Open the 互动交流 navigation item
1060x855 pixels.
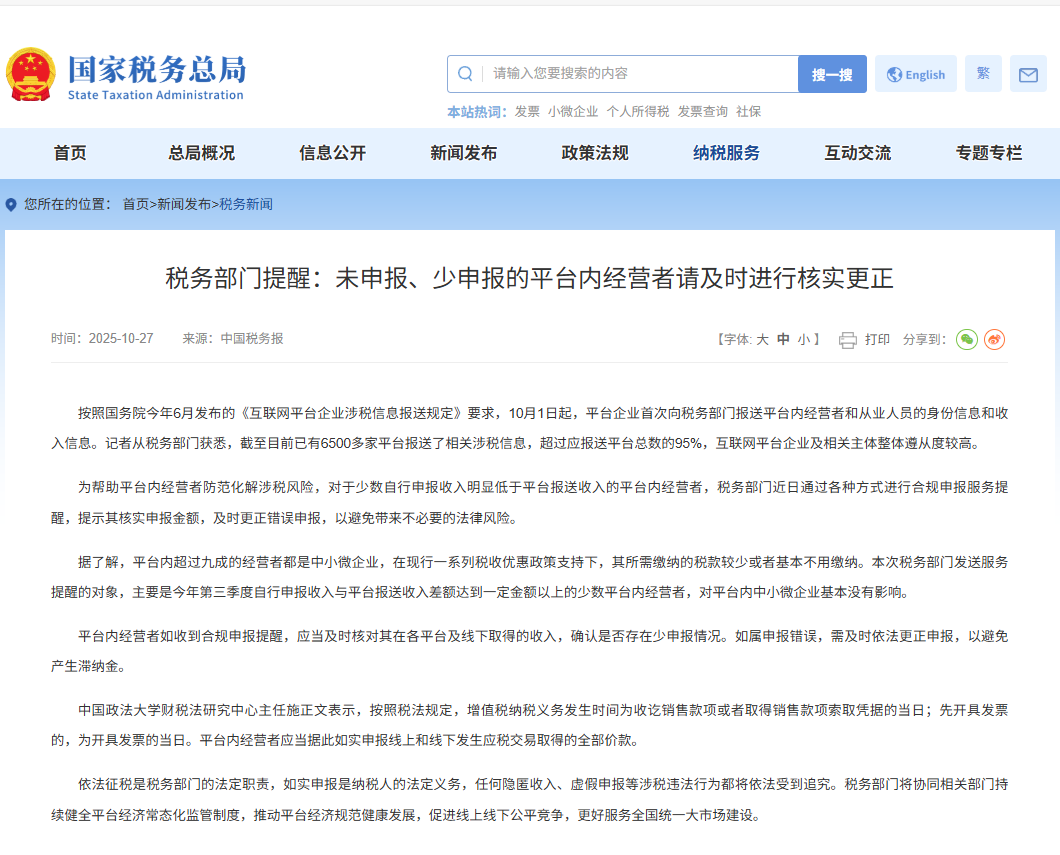[x=857, y=153]
